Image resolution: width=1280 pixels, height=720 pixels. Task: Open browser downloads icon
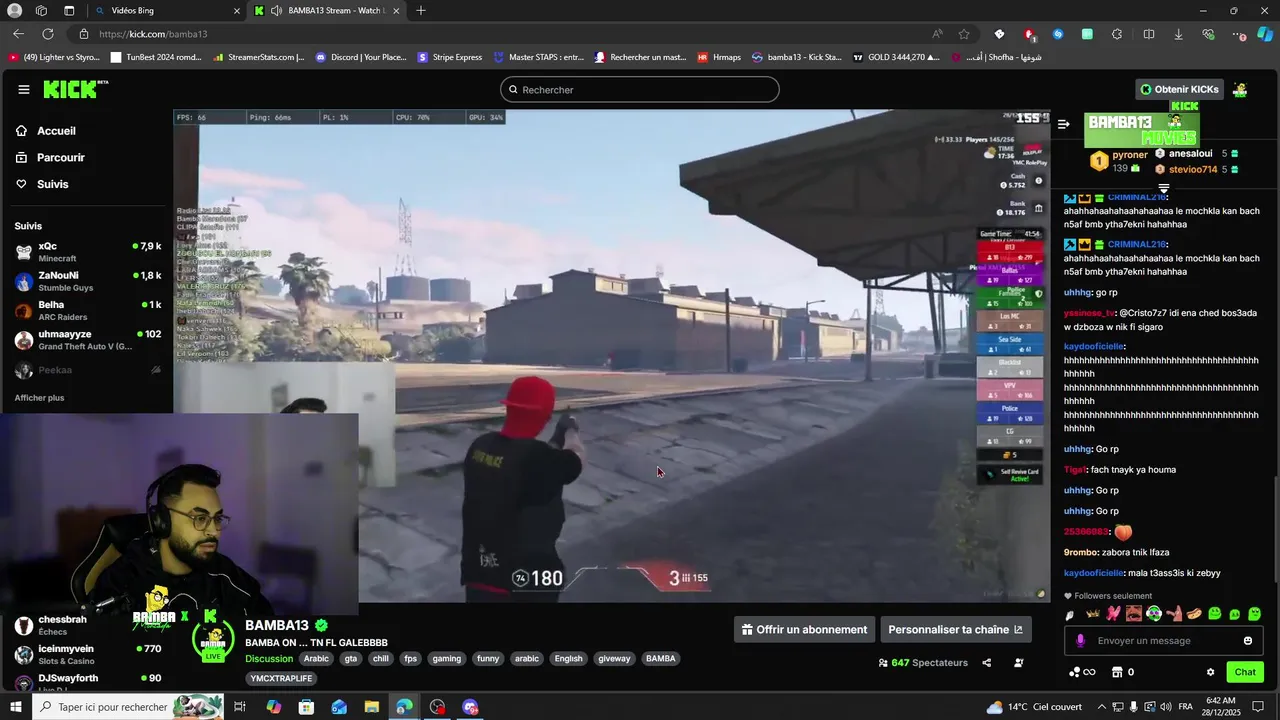(x=1178, y=34)
